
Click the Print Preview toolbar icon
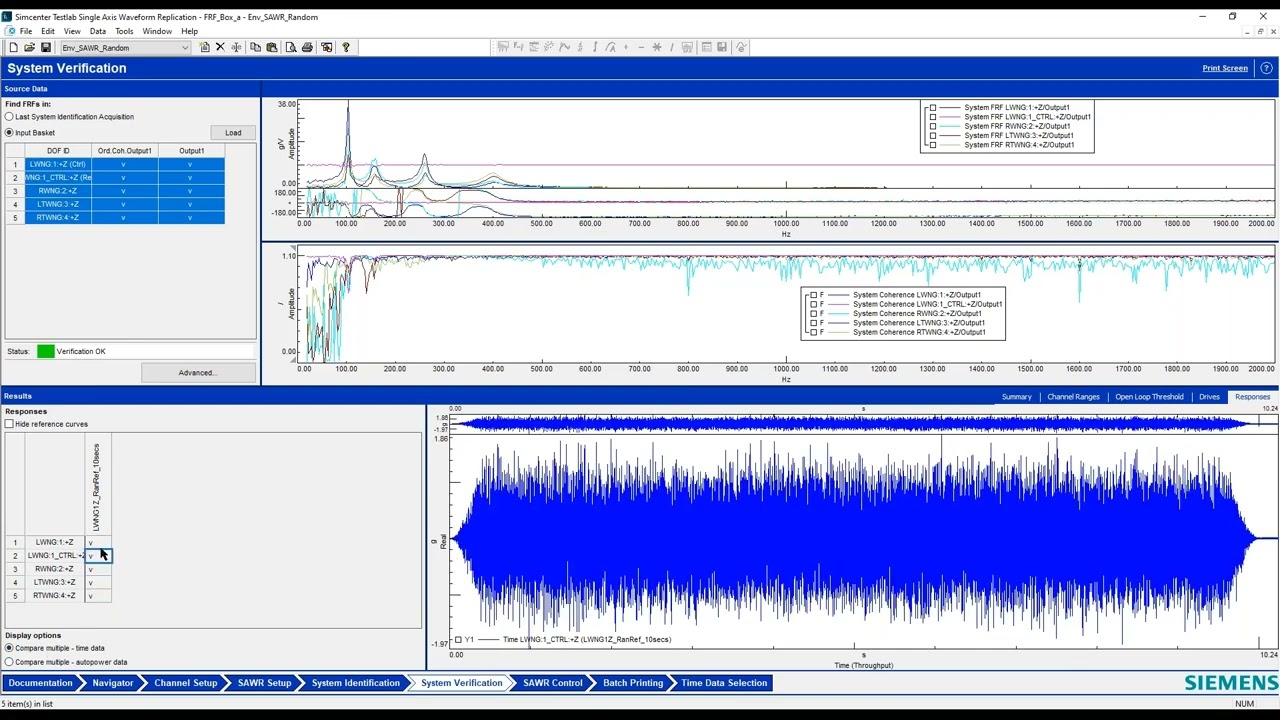click(x=290, y=47)
